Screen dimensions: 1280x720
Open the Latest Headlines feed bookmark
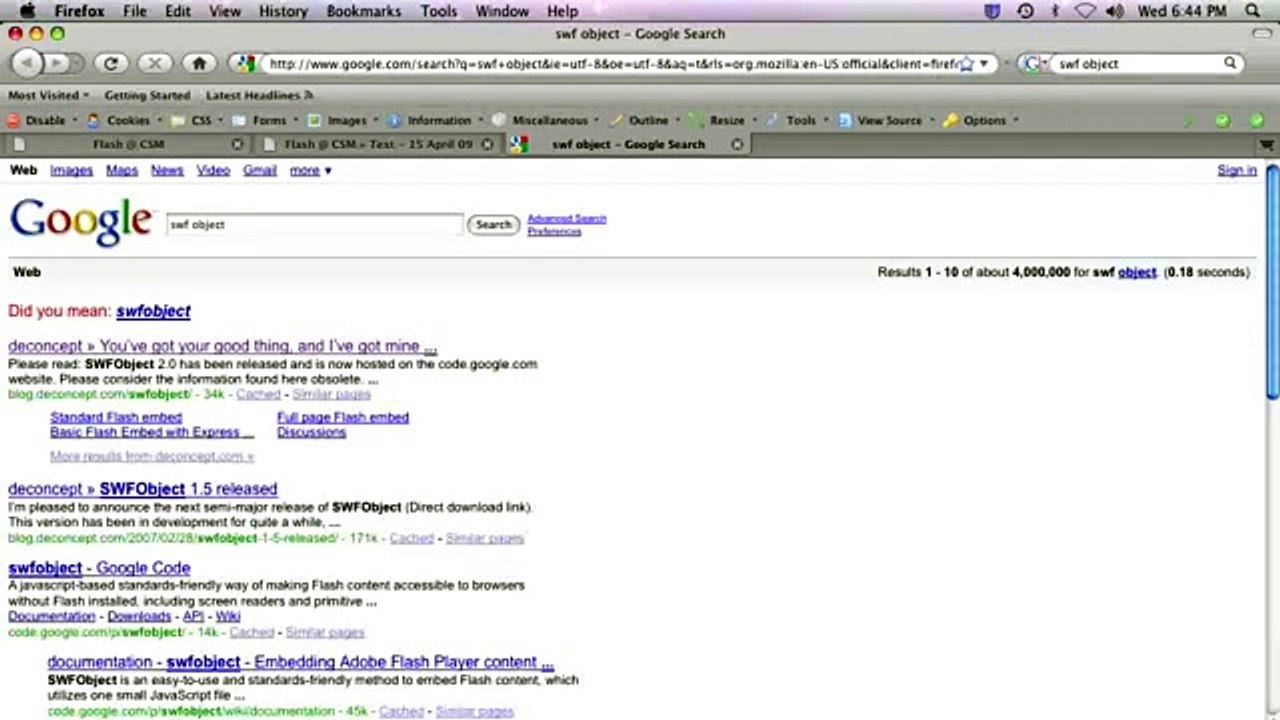260,95
